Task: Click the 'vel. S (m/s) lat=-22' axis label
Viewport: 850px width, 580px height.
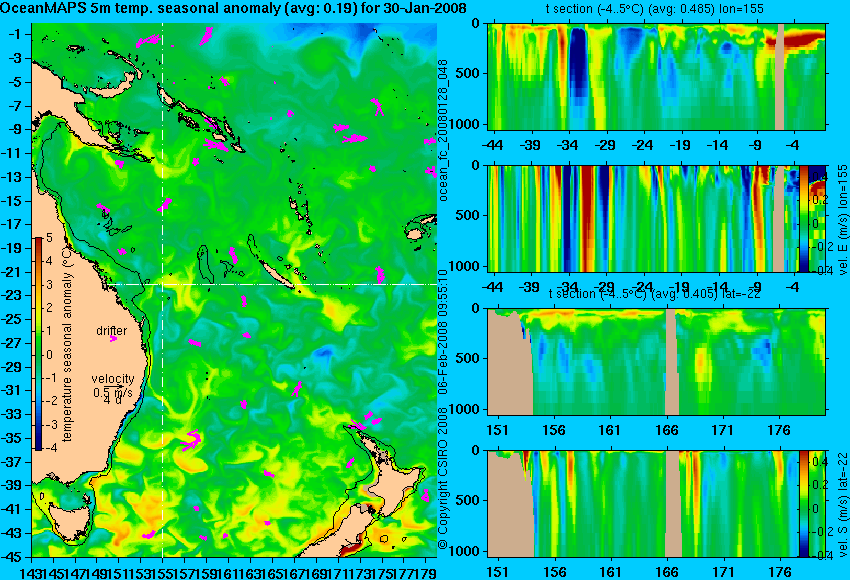Action: pos(842,504)
